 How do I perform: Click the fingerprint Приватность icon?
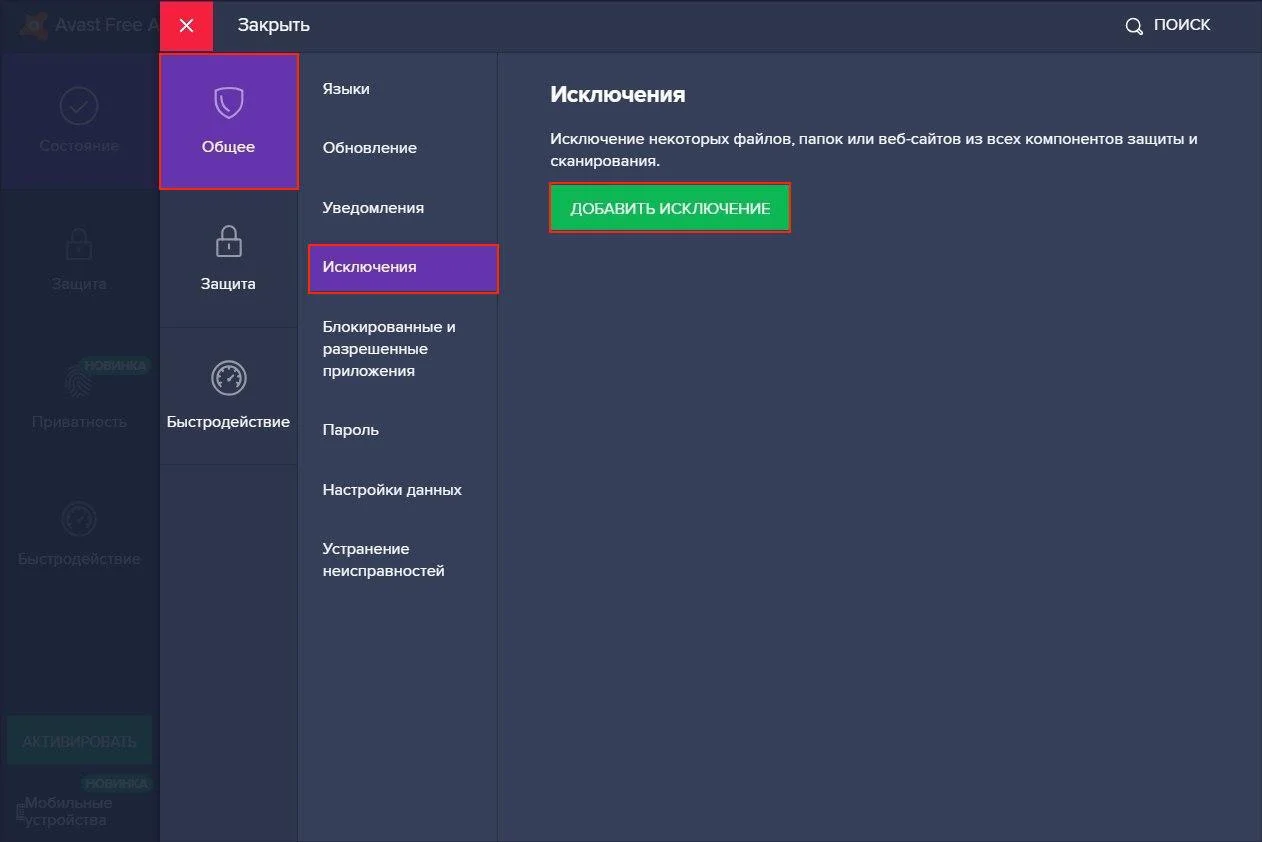click(x=78, y=381)
